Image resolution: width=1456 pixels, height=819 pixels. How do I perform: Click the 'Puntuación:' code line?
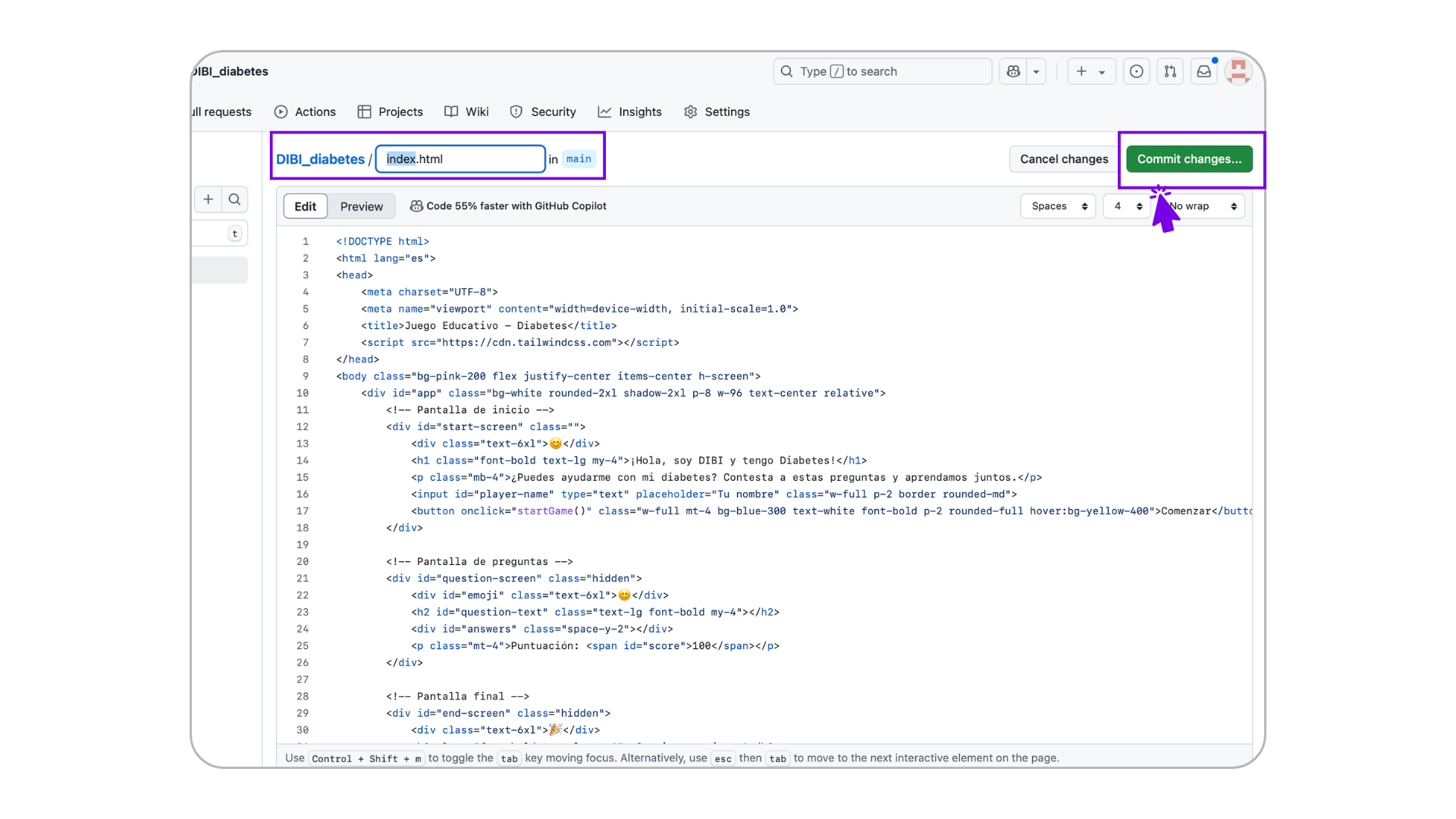tap(595, 646)
